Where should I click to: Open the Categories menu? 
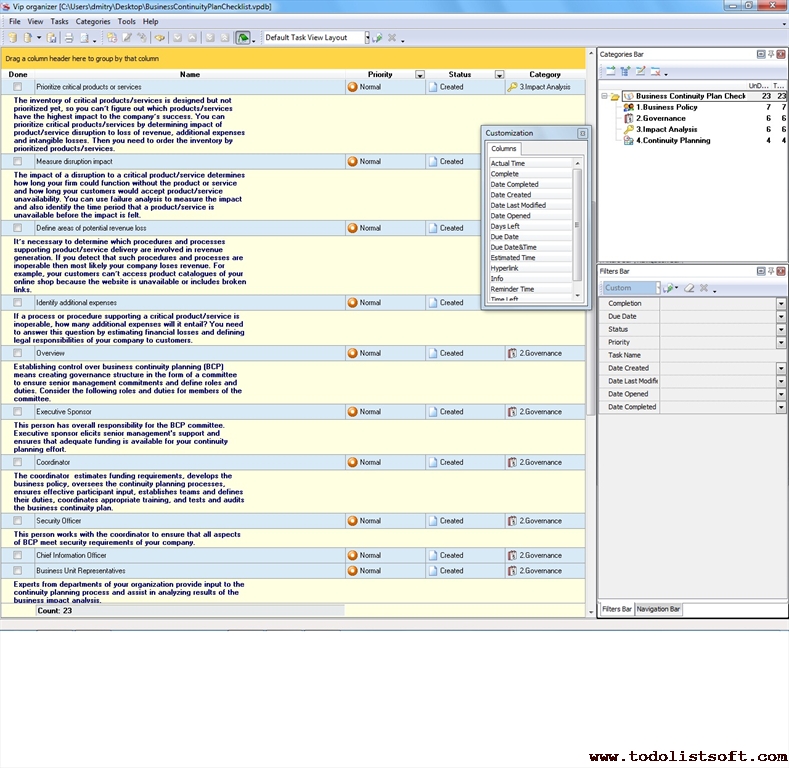click(93, 21)
